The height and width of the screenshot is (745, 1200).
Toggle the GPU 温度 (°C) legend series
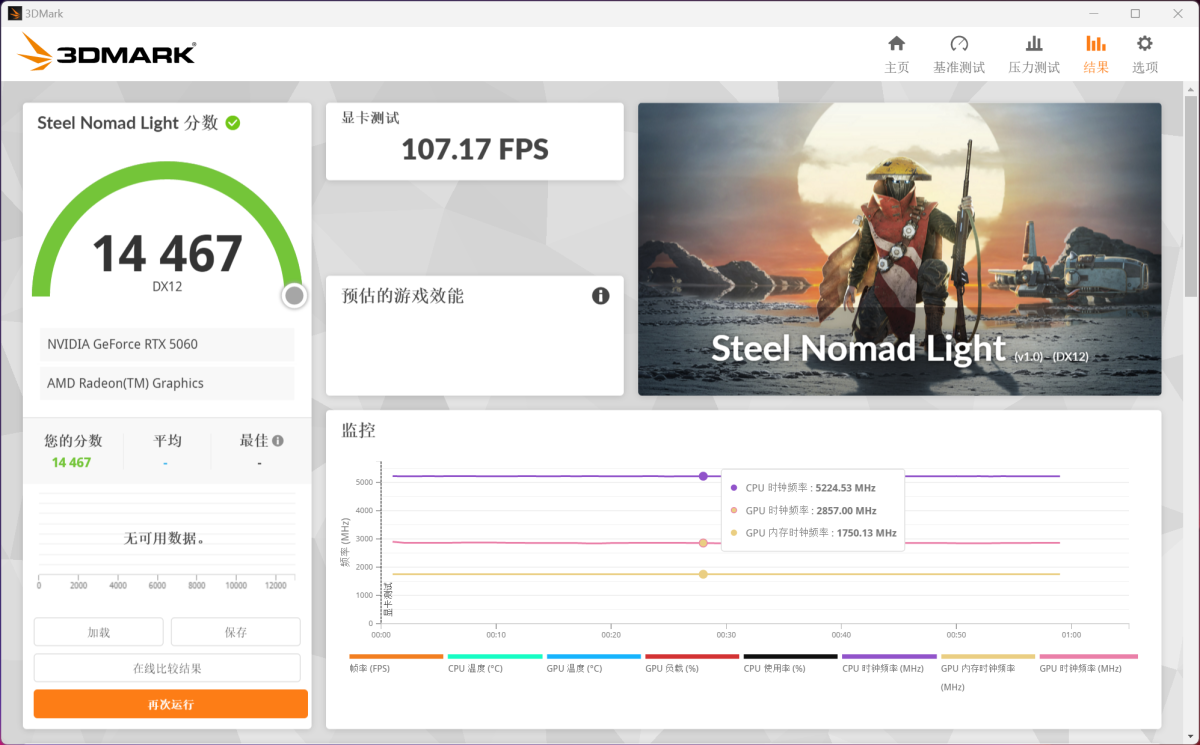point(593,663)
